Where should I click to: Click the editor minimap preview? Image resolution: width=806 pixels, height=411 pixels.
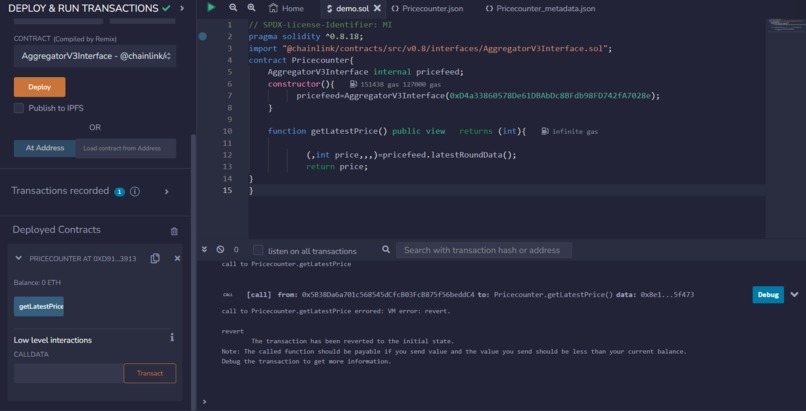(784, 26)
